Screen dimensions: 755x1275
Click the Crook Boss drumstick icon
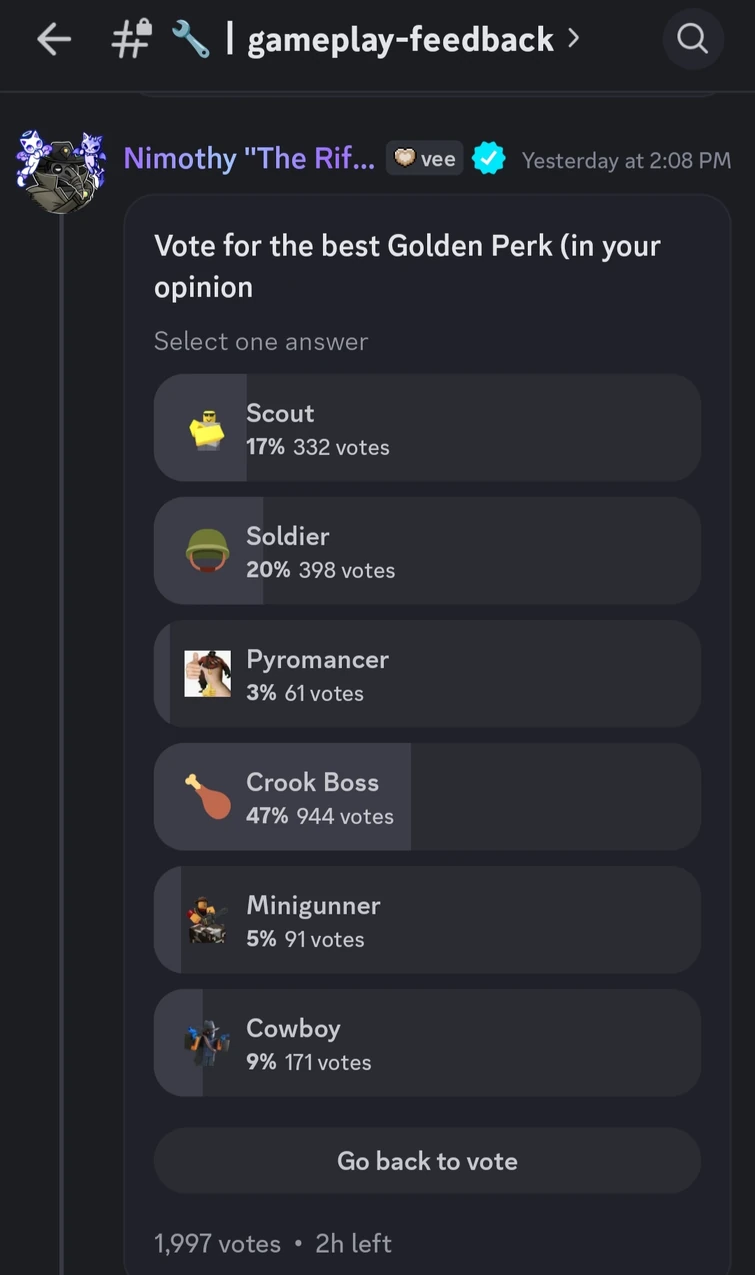(207, 796)
